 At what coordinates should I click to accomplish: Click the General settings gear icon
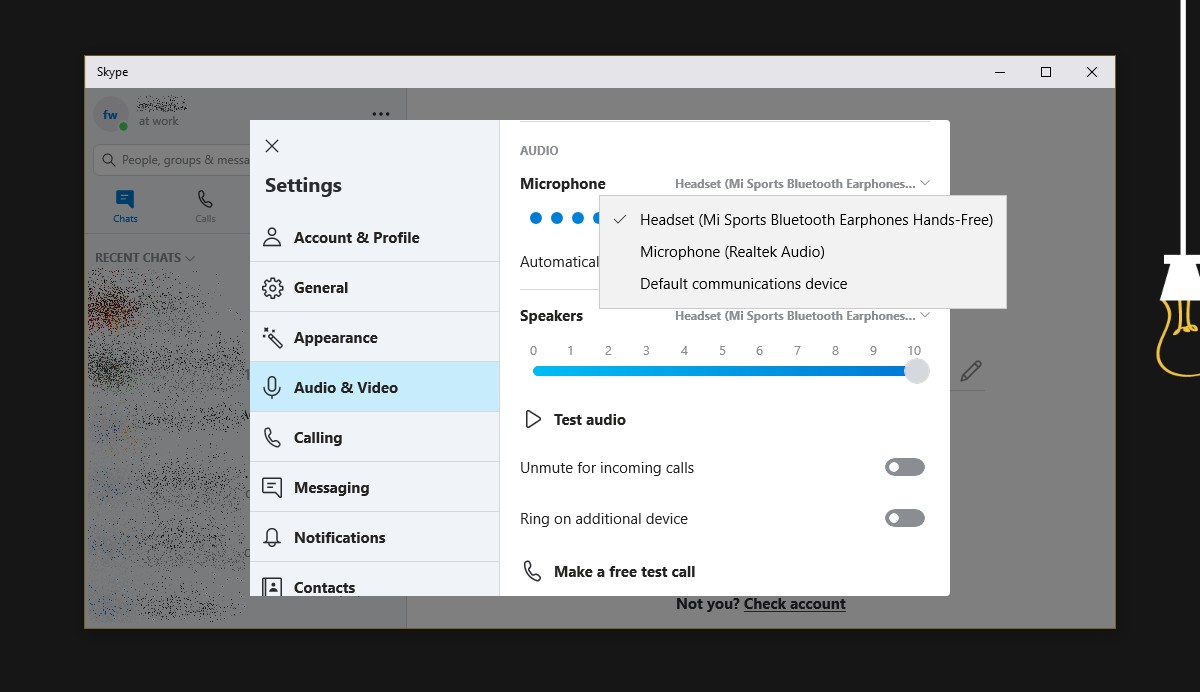pos(271,287)
